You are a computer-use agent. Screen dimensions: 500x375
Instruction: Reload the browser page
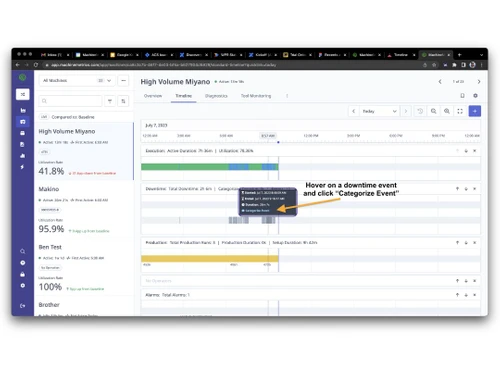[36, 65]
